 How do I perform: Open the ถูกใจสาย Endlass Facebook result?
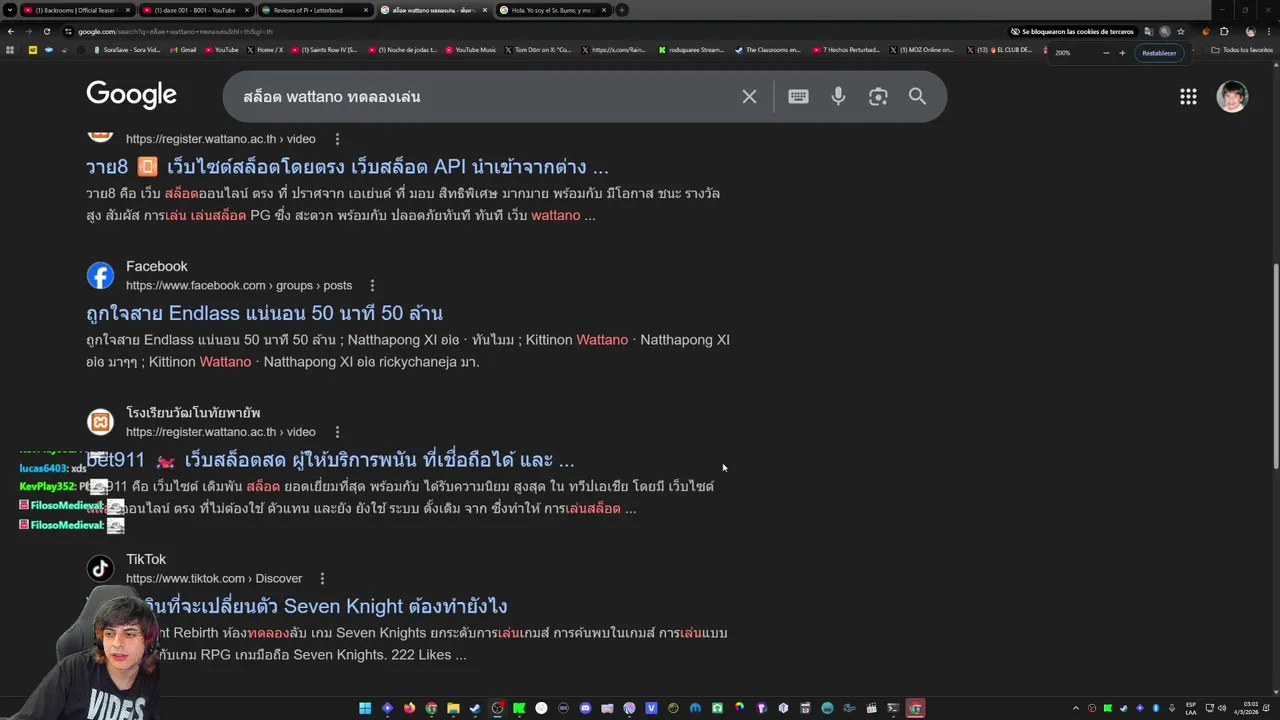click(264, 313)
